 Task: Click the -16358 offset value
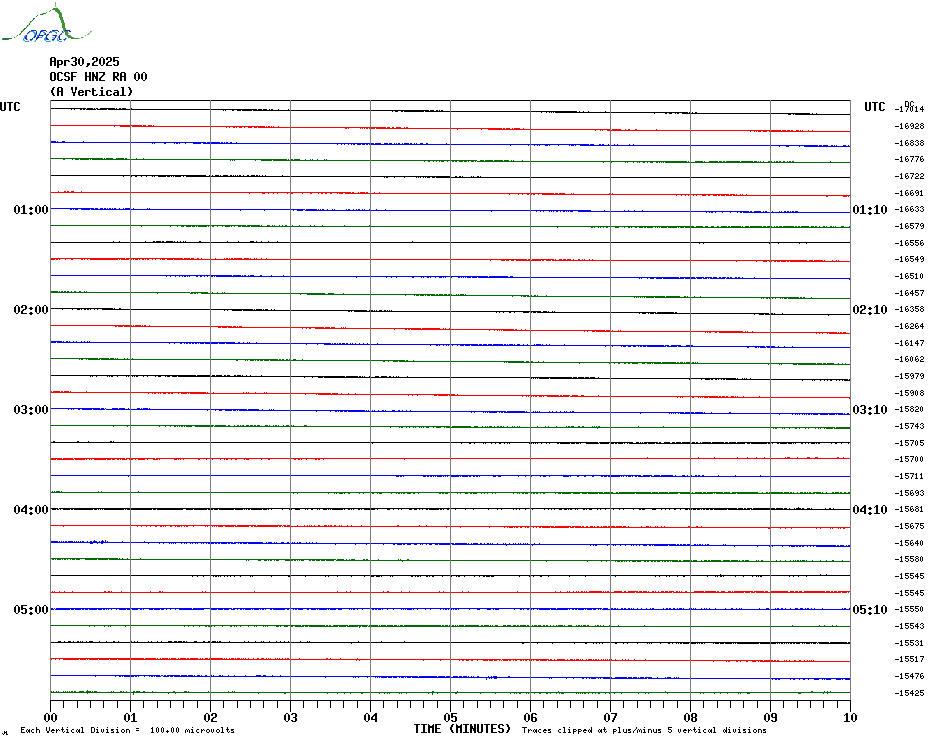point(909,310)
